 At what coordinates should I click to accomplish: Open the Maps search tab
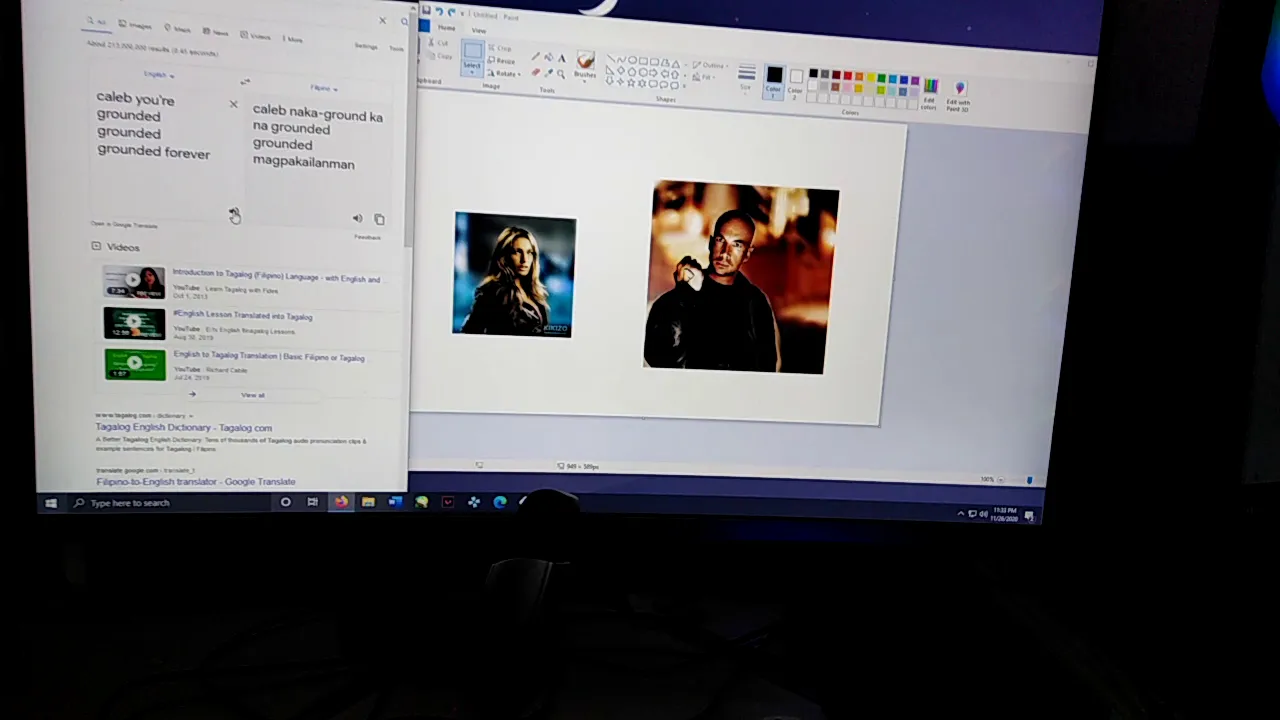pos(177,29)
